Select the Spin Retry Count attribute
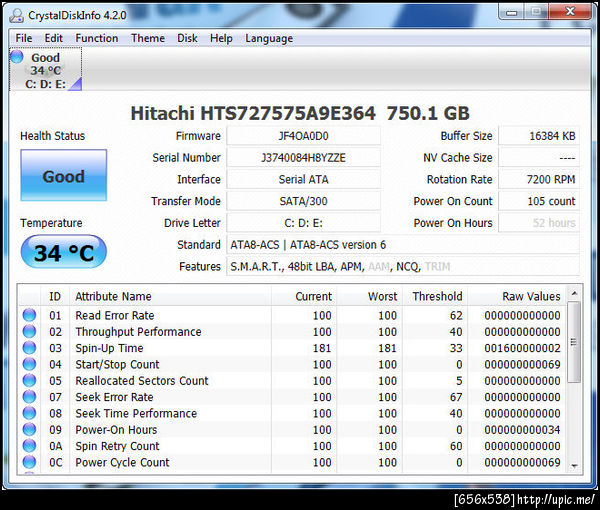The image size is (600, 510). [x=117, y=446]
